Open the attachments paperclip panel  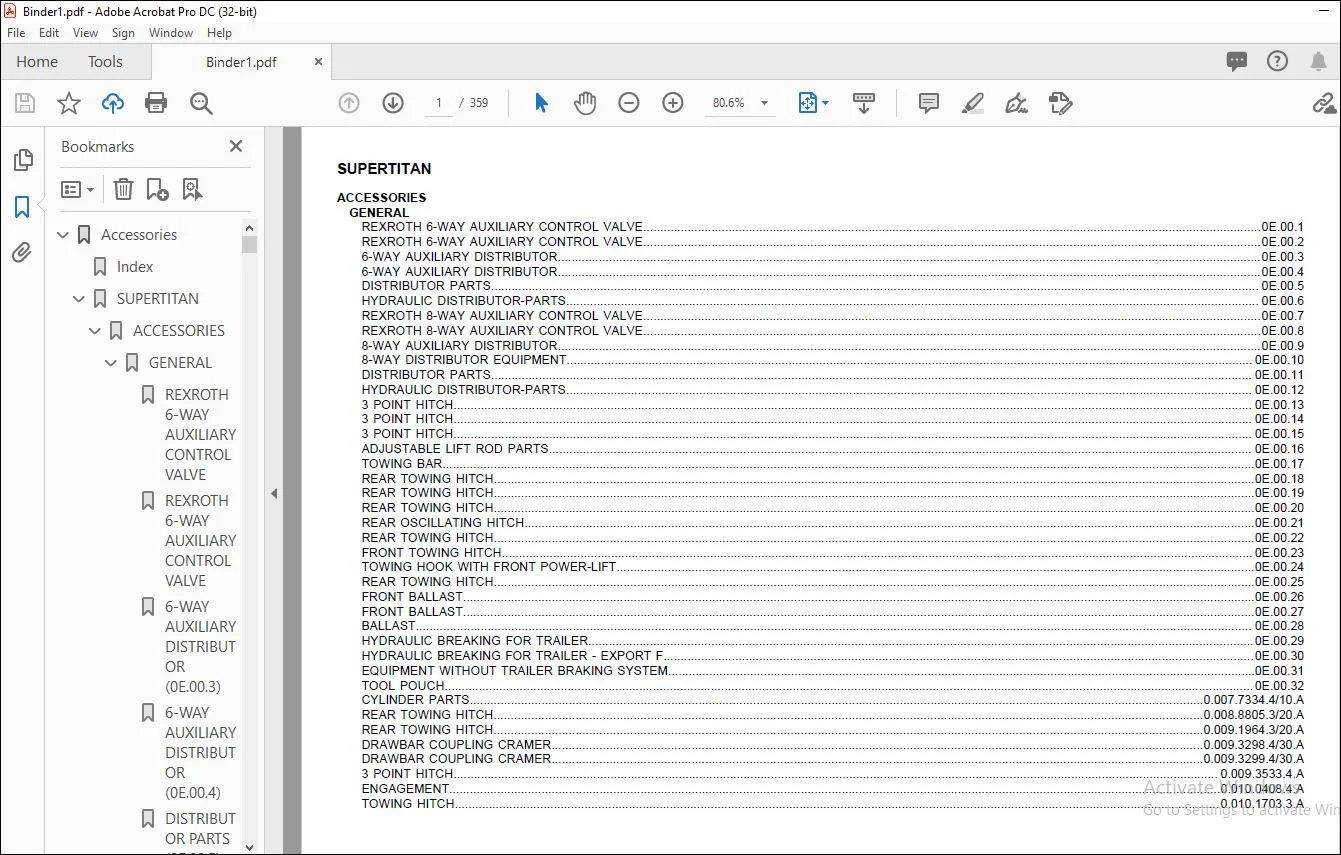(x=22, y=253)
